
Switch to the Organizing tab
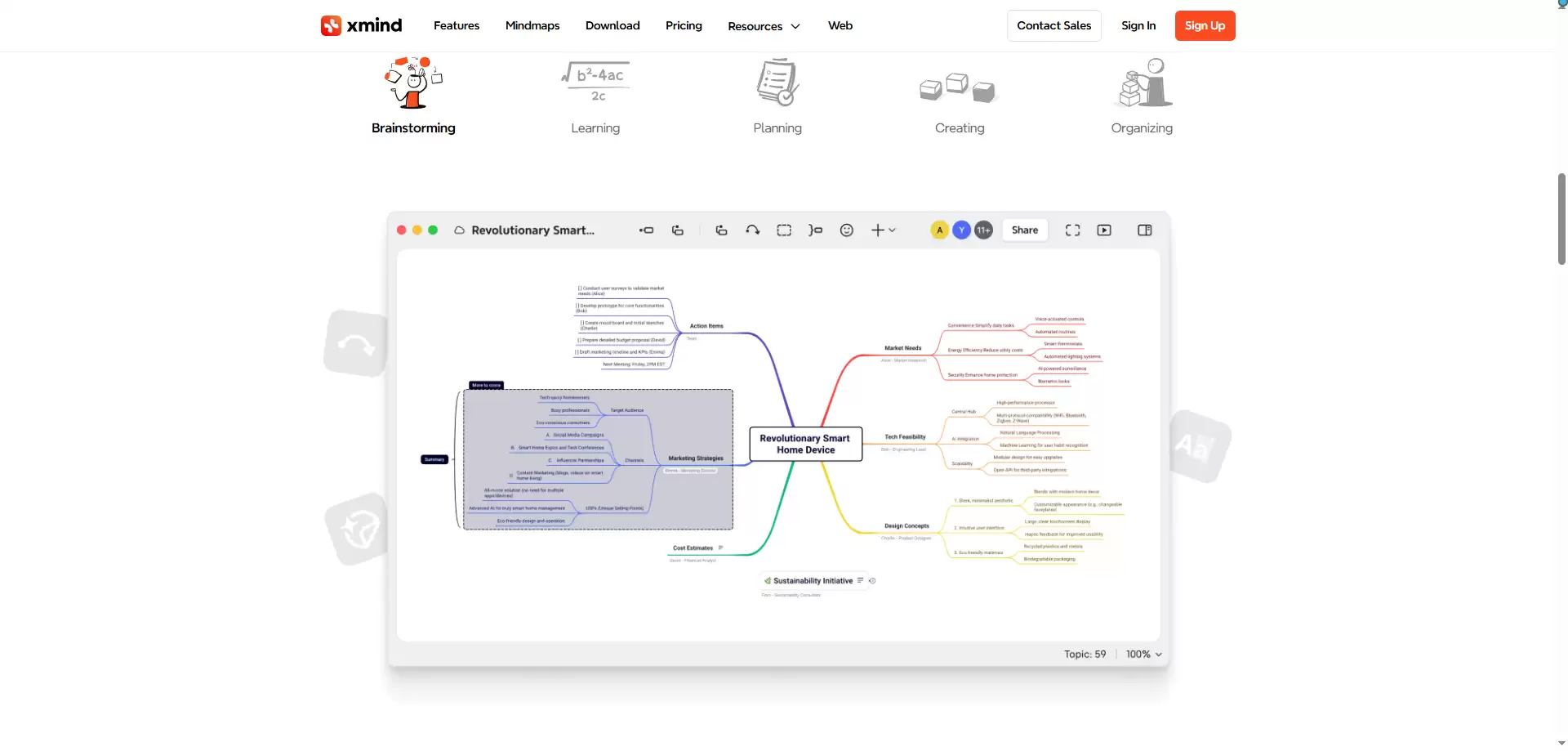click(x=1142, y=128)
